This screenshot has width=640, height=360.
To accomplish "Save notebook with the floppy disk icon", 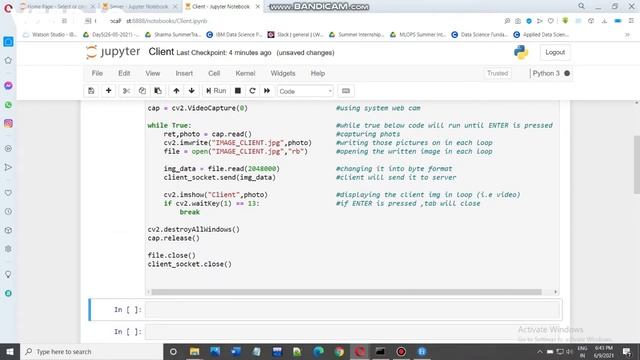I will [91, 91].
